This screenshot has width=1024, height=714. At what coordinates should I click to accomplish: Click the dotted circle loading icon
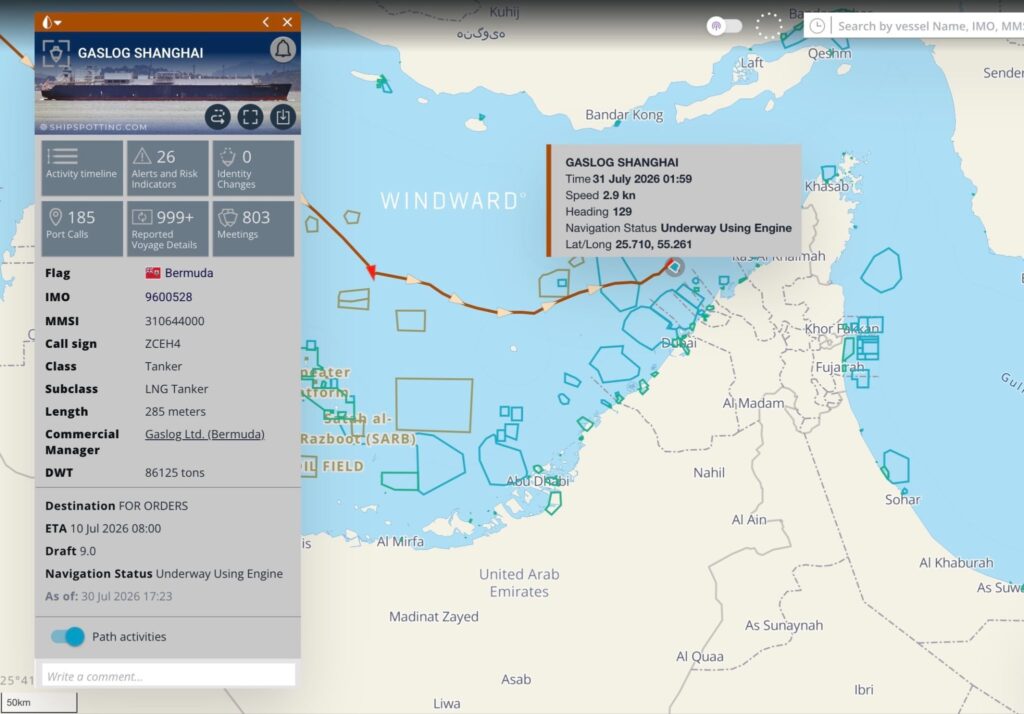(769, 26)
